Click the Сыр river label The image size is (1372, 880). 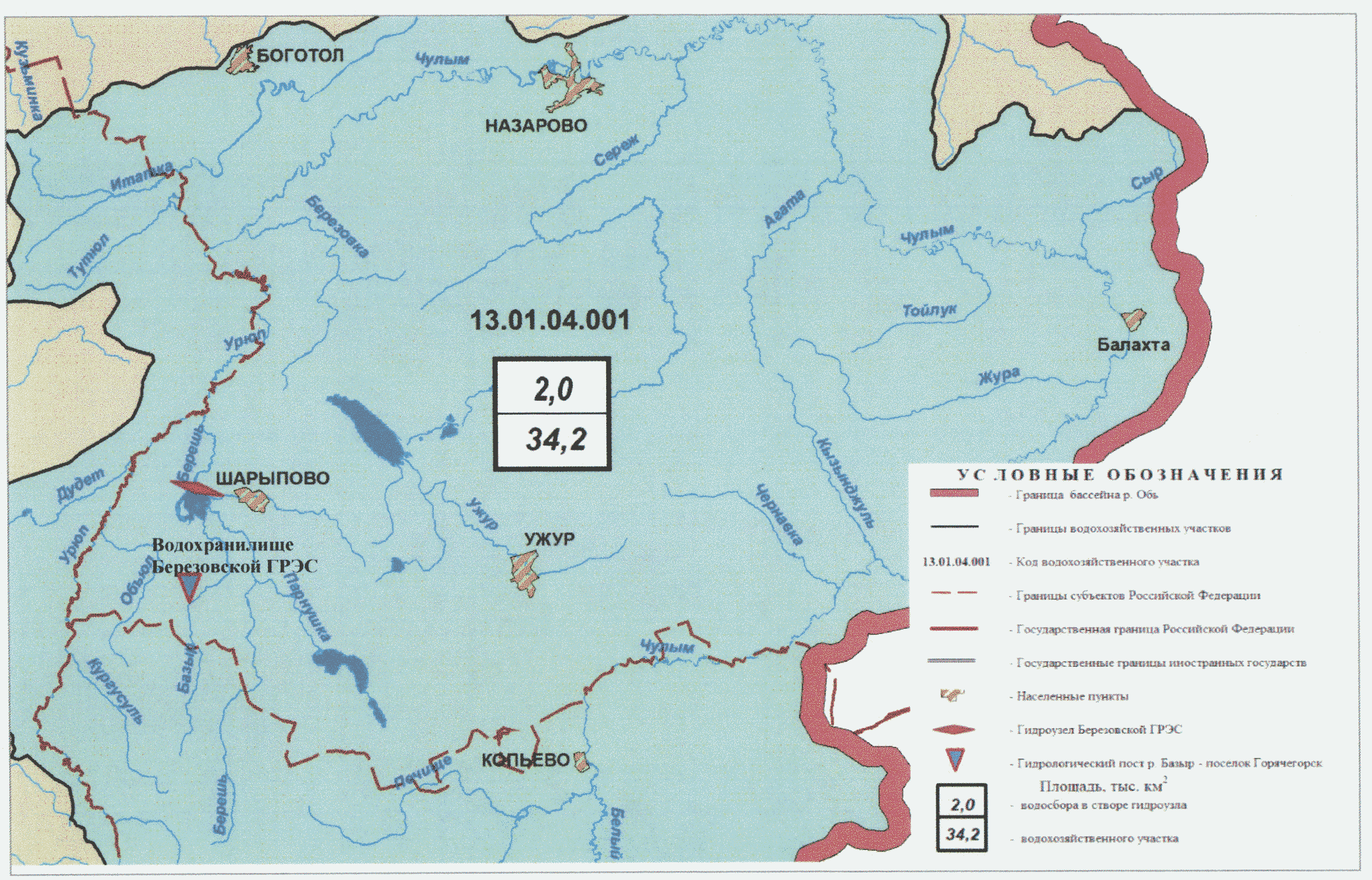1147,179
